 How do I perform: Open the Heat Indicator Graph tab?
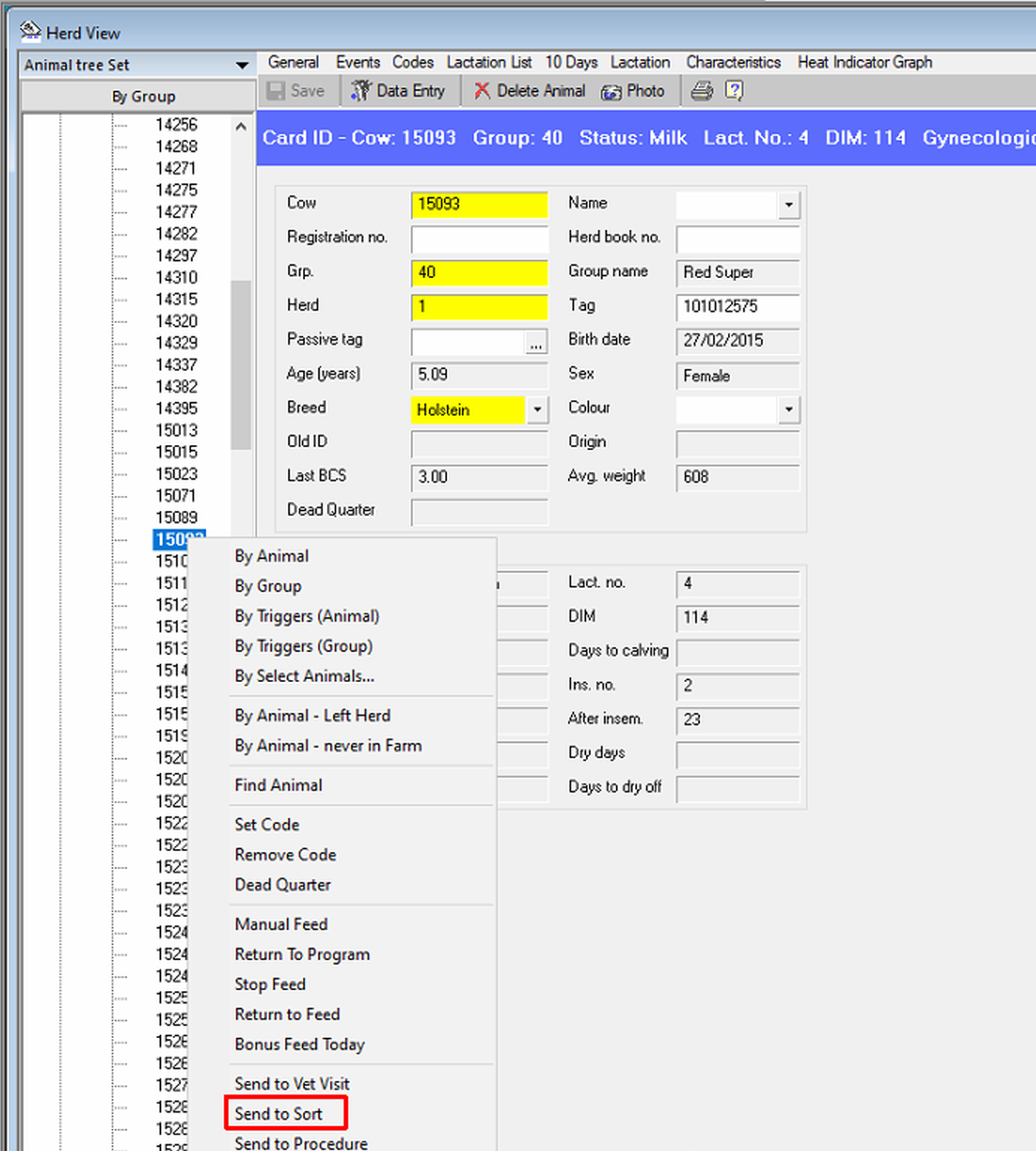click(x=864, y=63)
